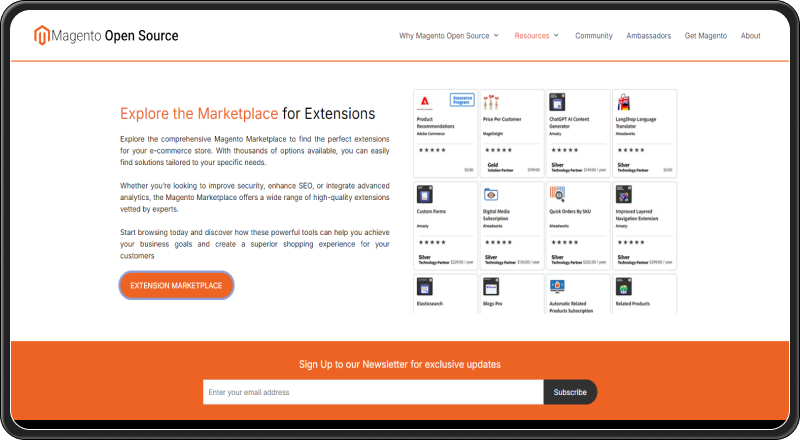Go to the Ambassadors page
The width and height of the screenshot is (800, 440).
[649, 36]
